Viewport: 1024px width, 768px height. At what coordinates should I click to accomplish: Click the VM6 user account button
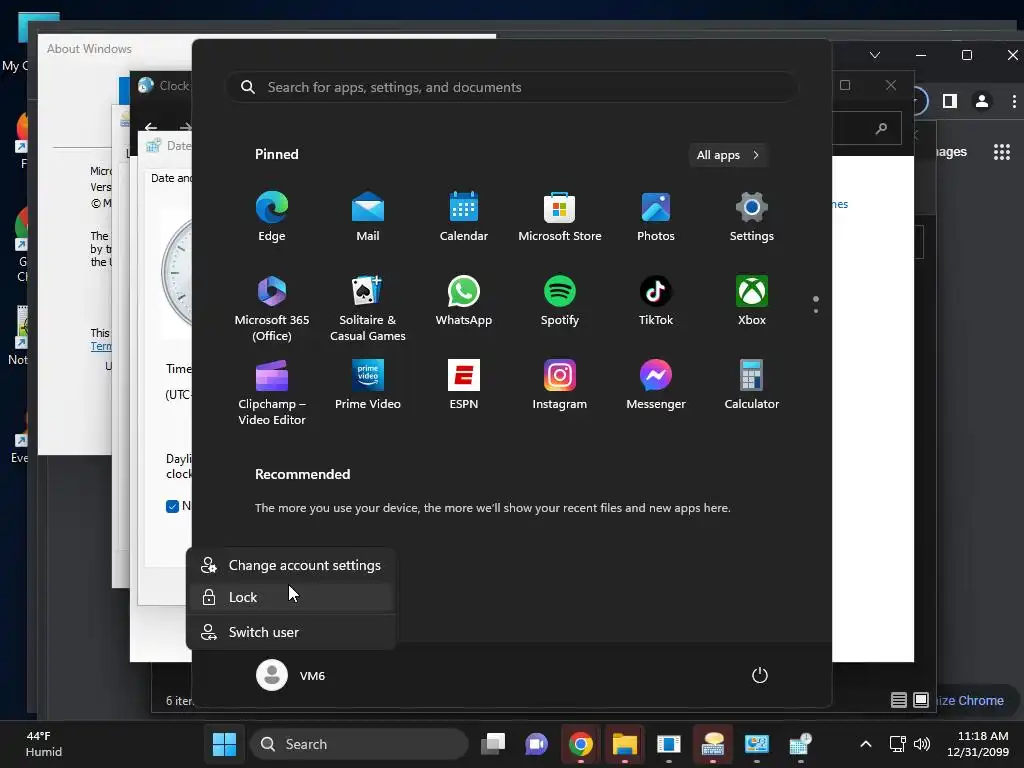(291, 675)
